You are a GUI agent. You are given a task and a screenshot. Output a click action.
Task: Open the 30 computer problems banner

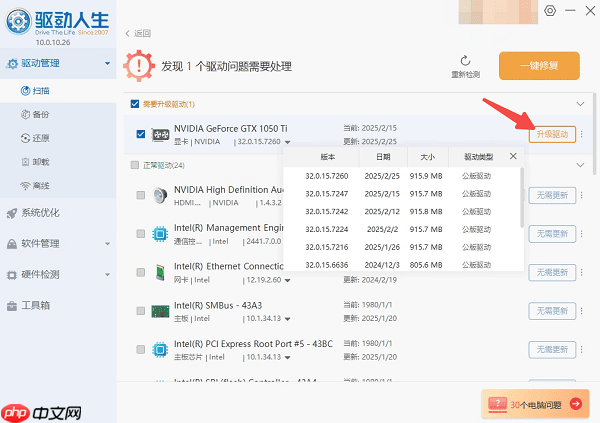click(535, 404)
